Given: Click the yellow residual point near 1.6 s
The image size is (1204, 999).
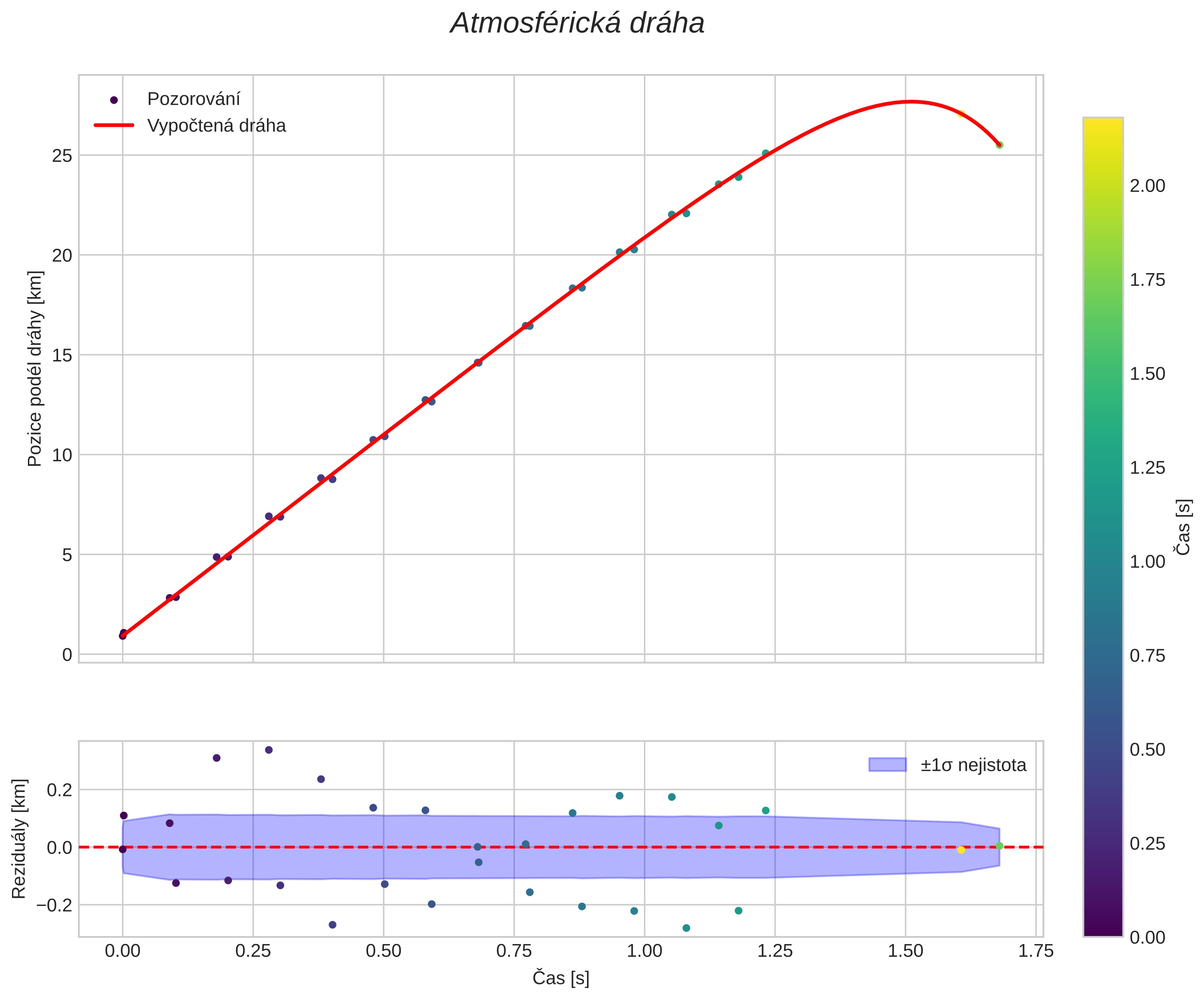Looking at the screenshot, I should pos(961,850).
